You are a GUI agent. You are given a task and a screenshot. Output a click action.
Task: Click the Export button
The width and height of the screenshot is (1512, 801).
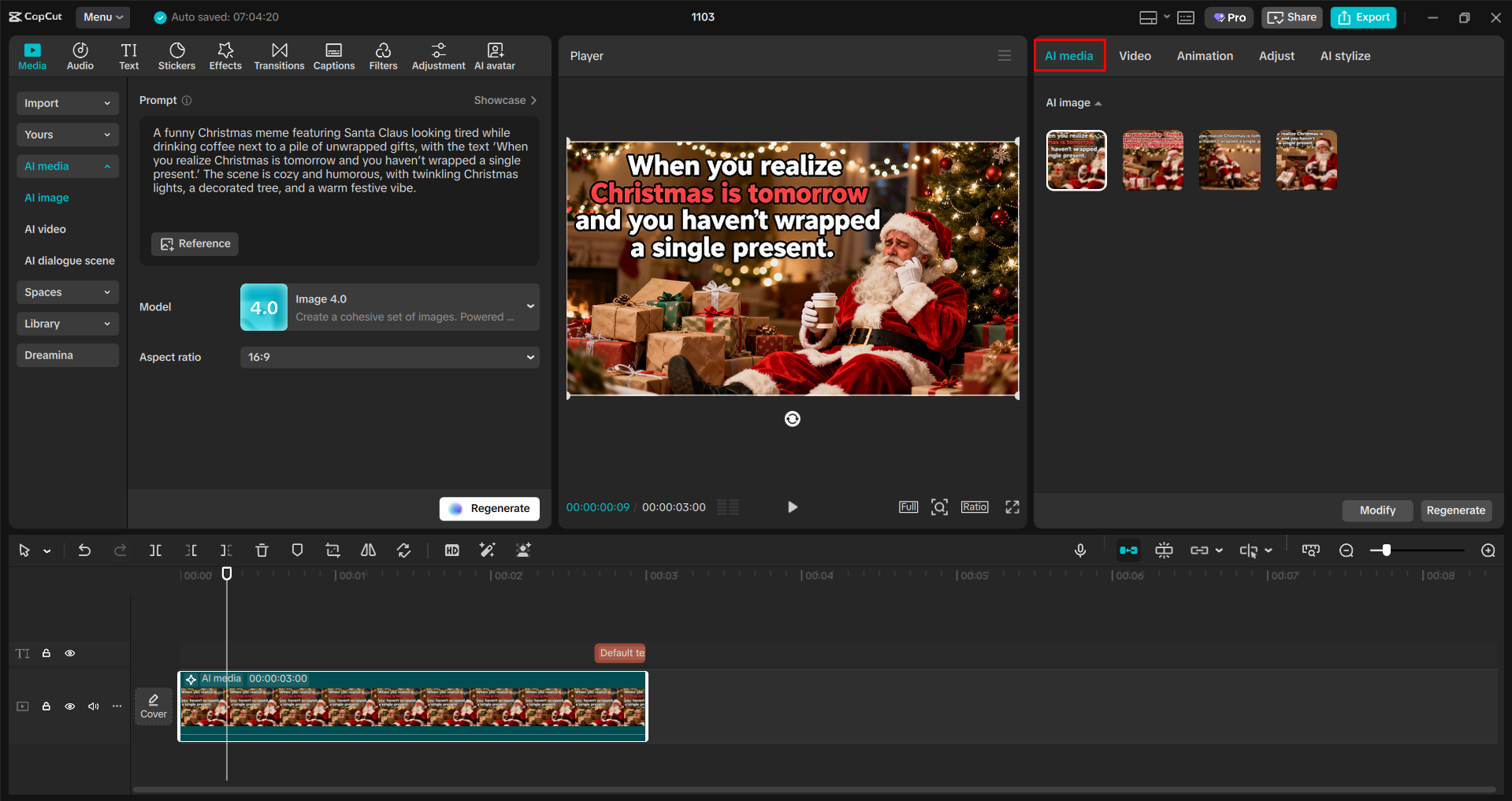(x=1363, y=17)
